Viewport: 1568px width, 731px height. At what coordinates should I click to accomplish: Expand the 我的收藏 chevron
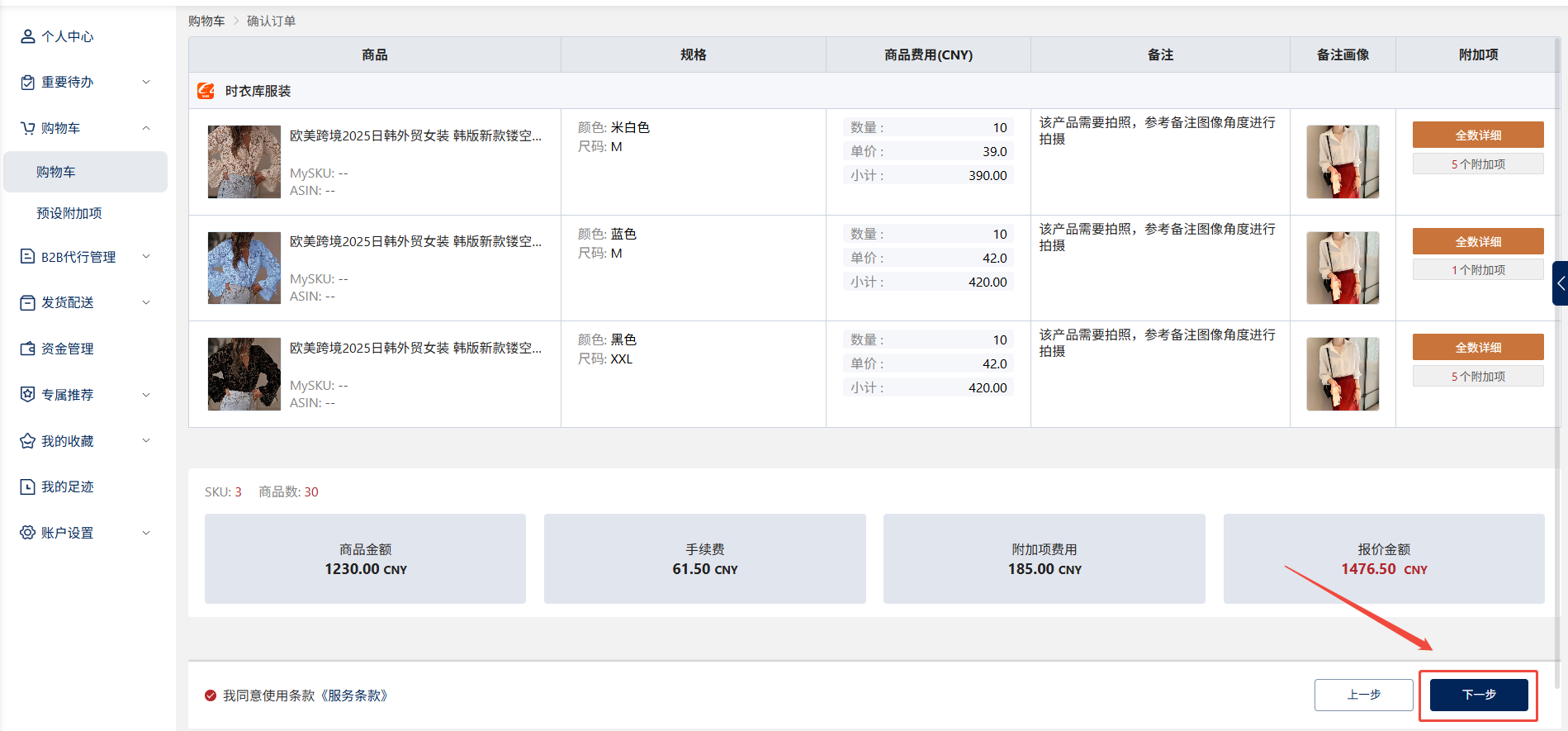[x=146, y=441]
